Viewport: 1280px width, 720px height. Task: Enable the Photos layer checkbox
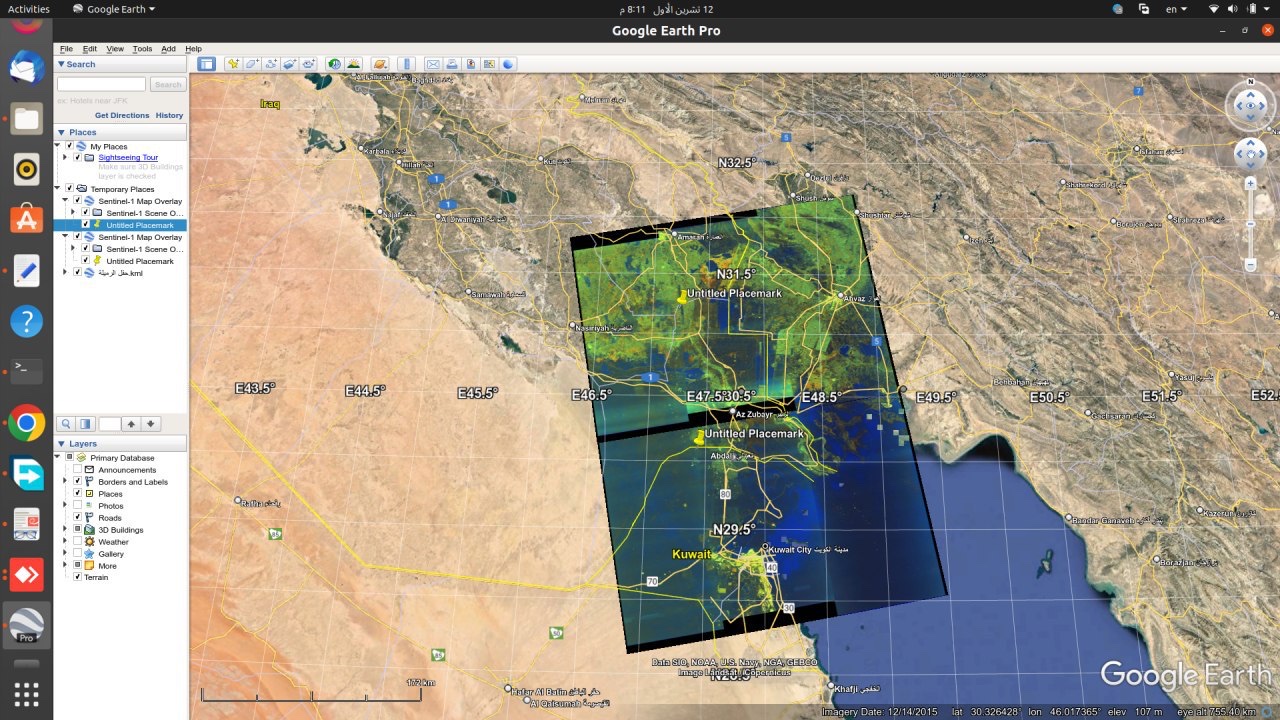[x=77, y=506]
